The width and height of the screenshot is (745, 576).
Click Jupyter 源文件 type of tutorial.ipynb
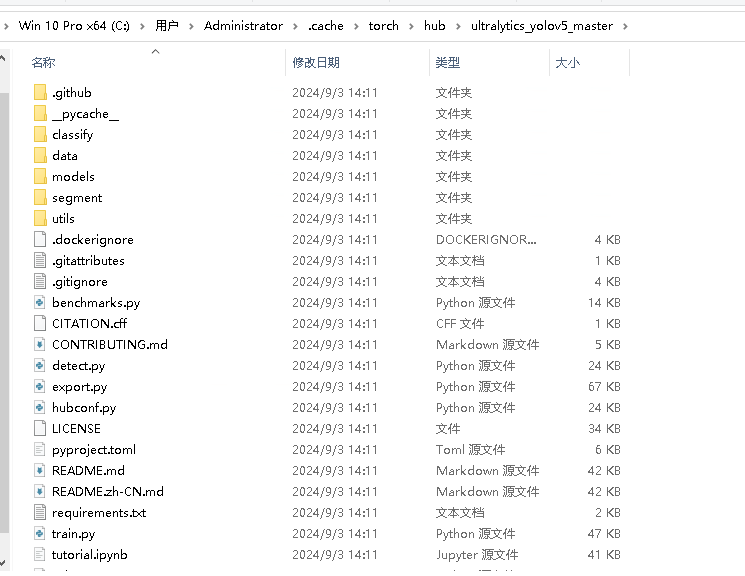[477, 555]
